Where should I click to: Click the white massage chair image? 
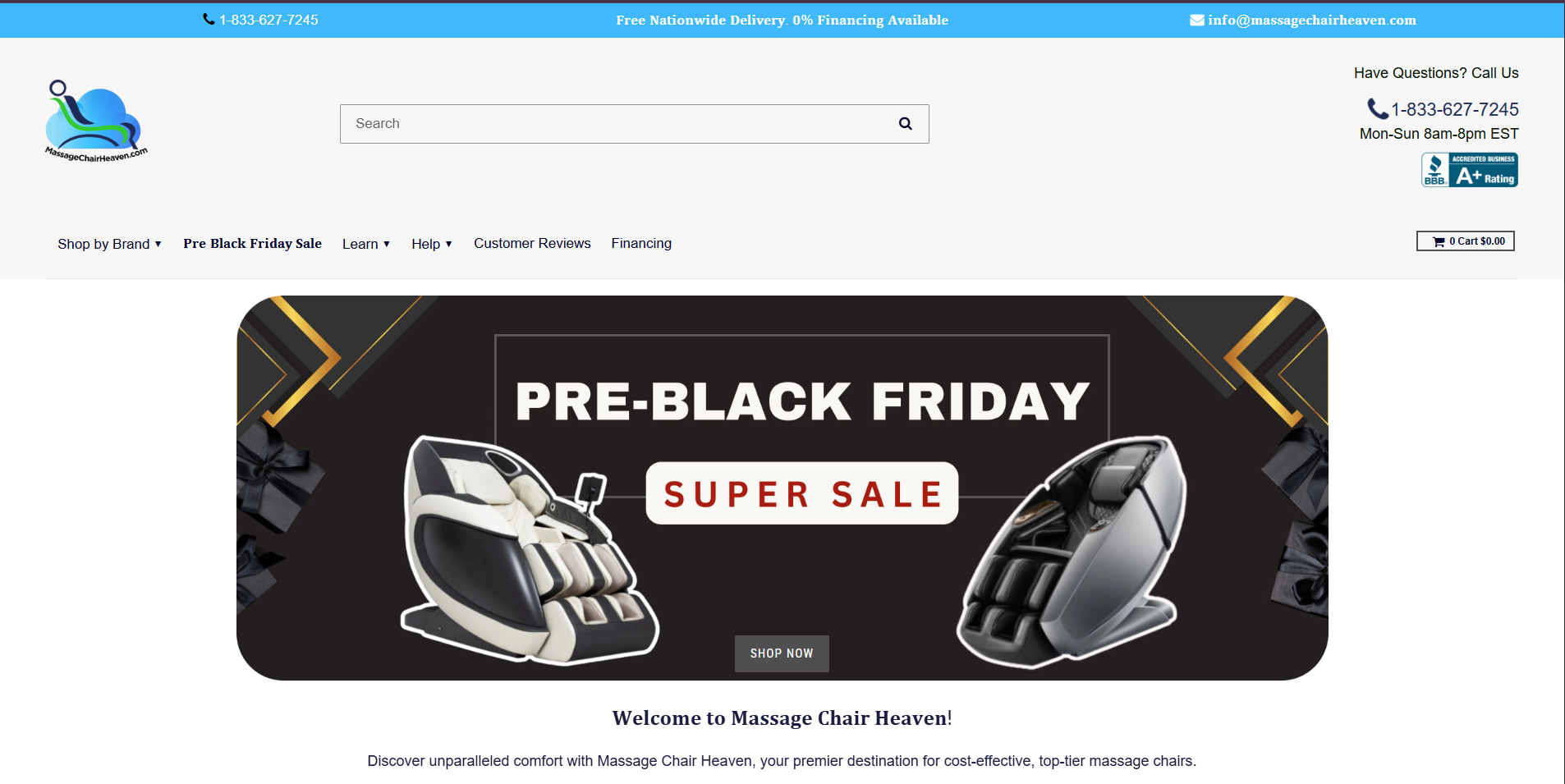[530, 550]
